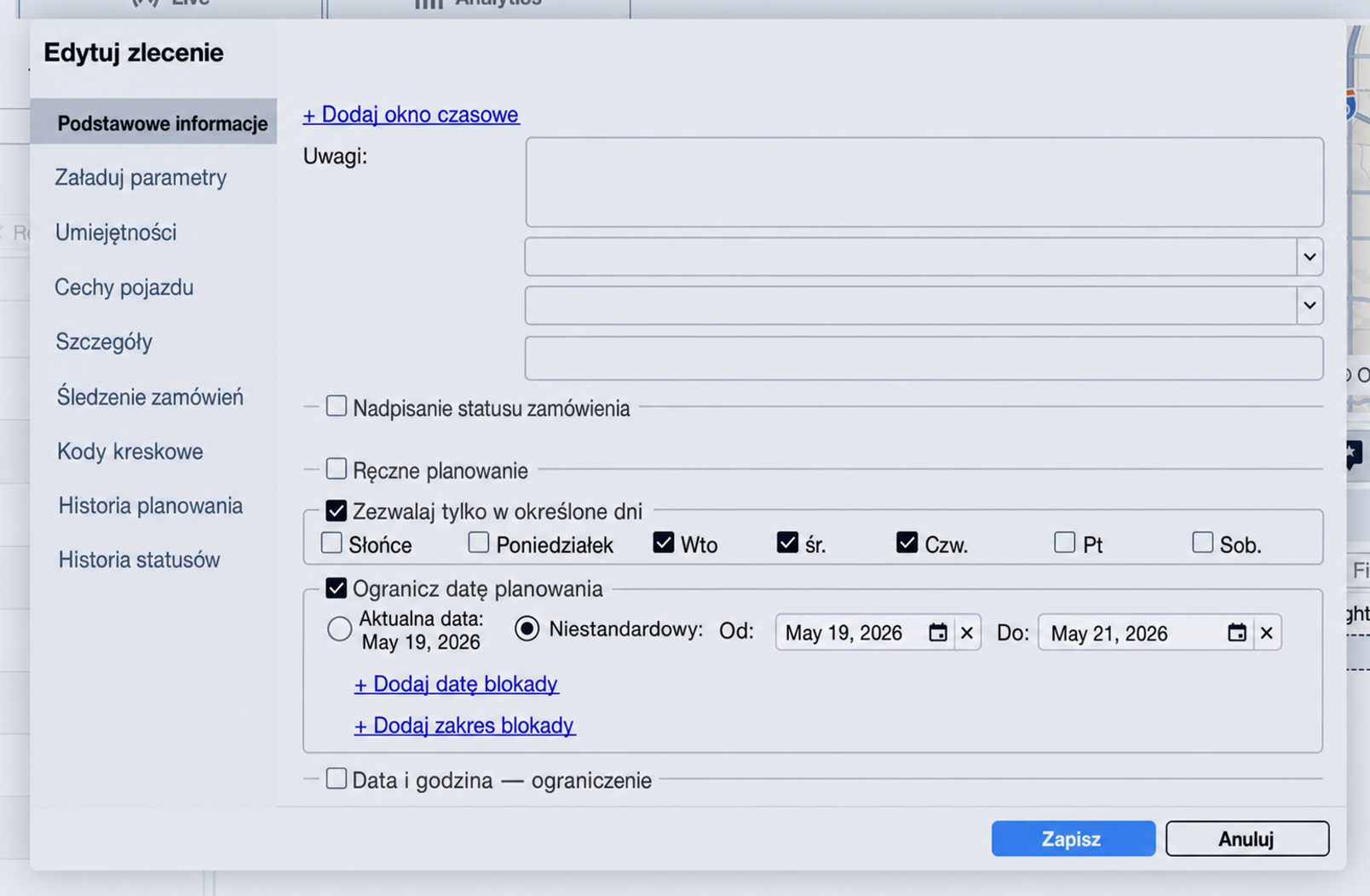Screen dimensions: 1370x896
Task: Check the Pt day checkbox
Action: pyautogui.click(x=1065, y=543)
